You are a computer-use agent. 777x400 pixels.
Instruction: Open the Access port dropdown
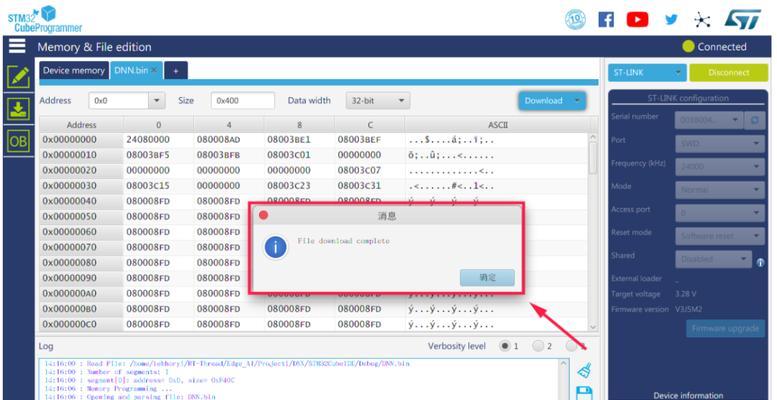[720, 213]
